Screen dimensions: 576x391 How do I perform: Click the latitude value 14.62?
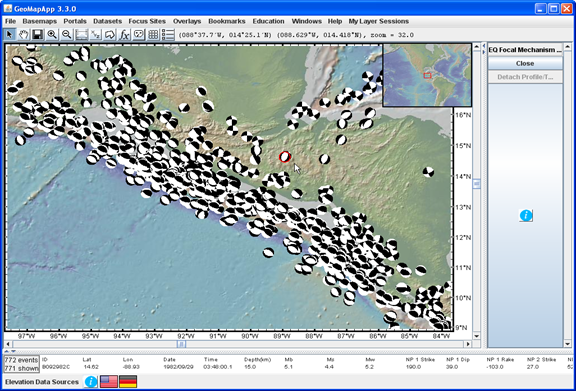point(90,367)
